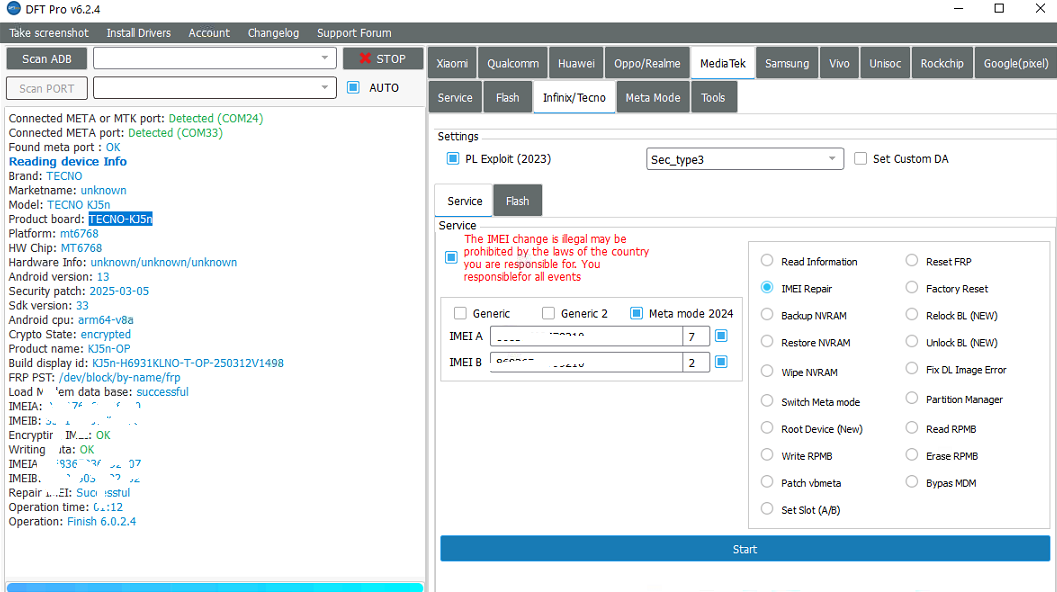This screenshot has width=1057, height=592.
Task: Click the highlighted TECNO-KJ5n text in log
Action: (121, 219)
